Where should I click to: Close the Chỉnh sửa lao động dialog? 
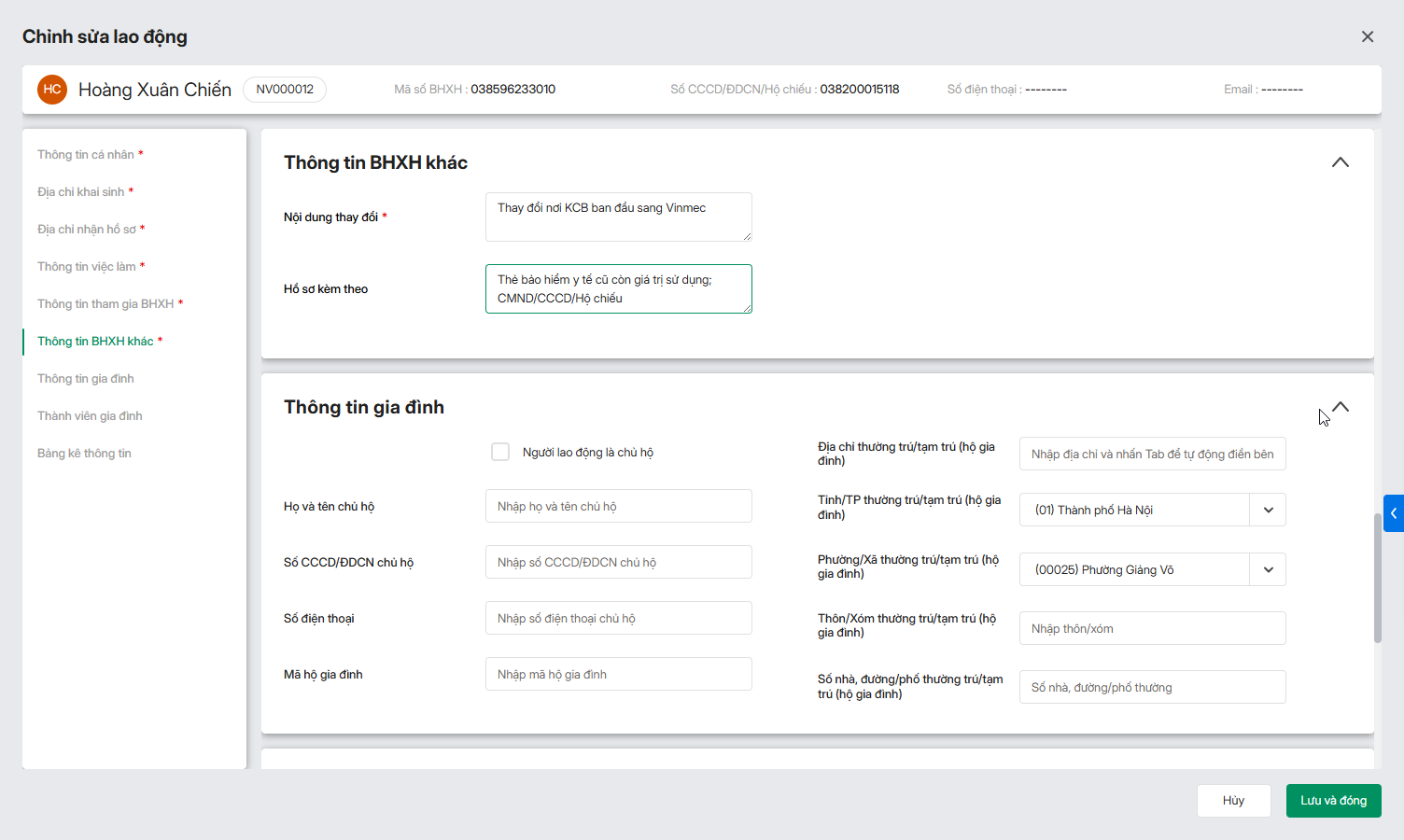point(1368,36)
